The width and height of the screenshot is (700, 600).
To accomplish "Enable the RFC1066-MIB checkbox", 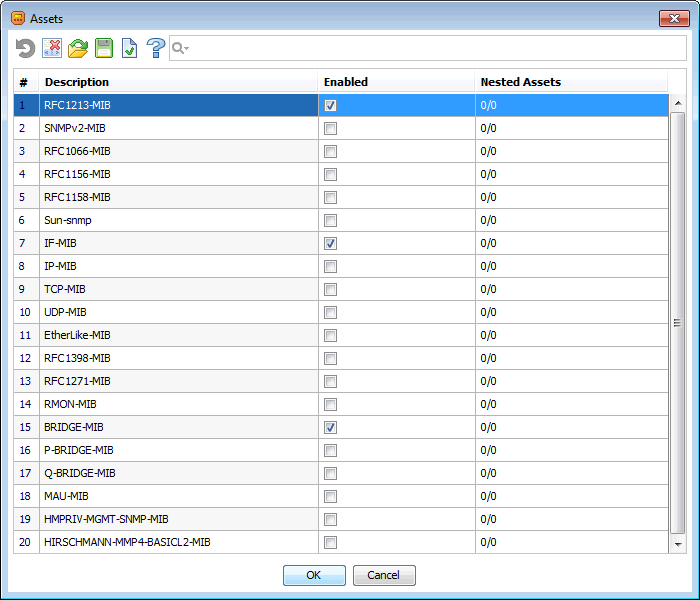I will 330,151.
